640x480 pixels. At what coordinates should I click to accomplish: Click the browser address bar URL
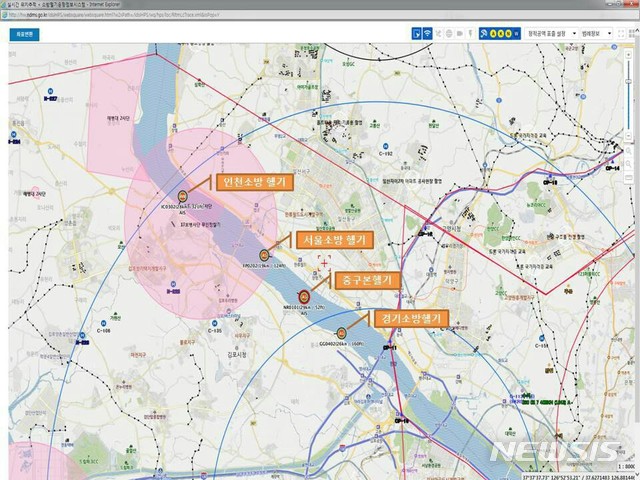point(120,14)
